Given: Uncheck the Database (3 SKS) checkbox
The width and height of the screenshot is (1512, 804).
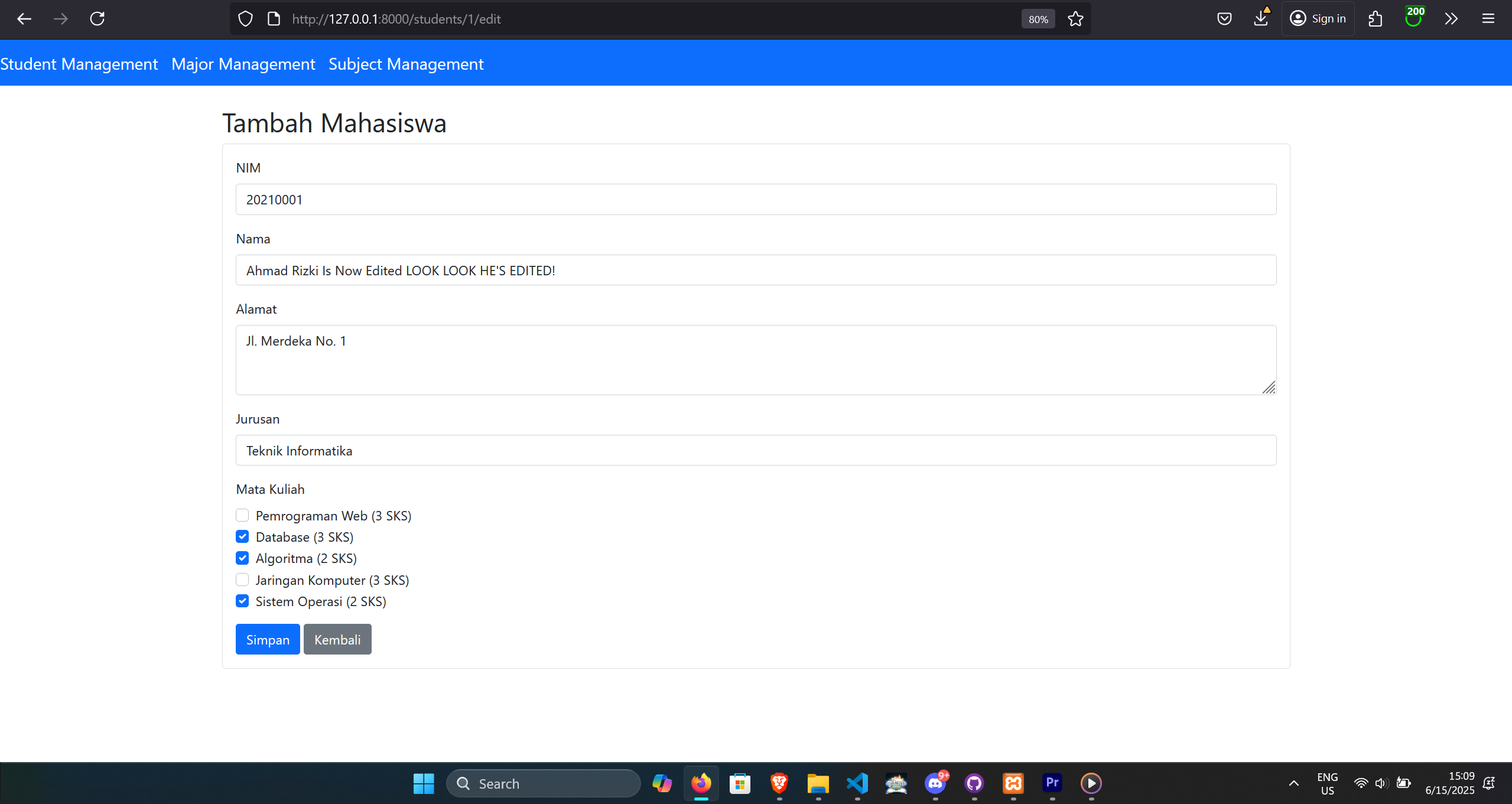Looking at the screenshot, I should pyautogui.click(x=242, y=536).
